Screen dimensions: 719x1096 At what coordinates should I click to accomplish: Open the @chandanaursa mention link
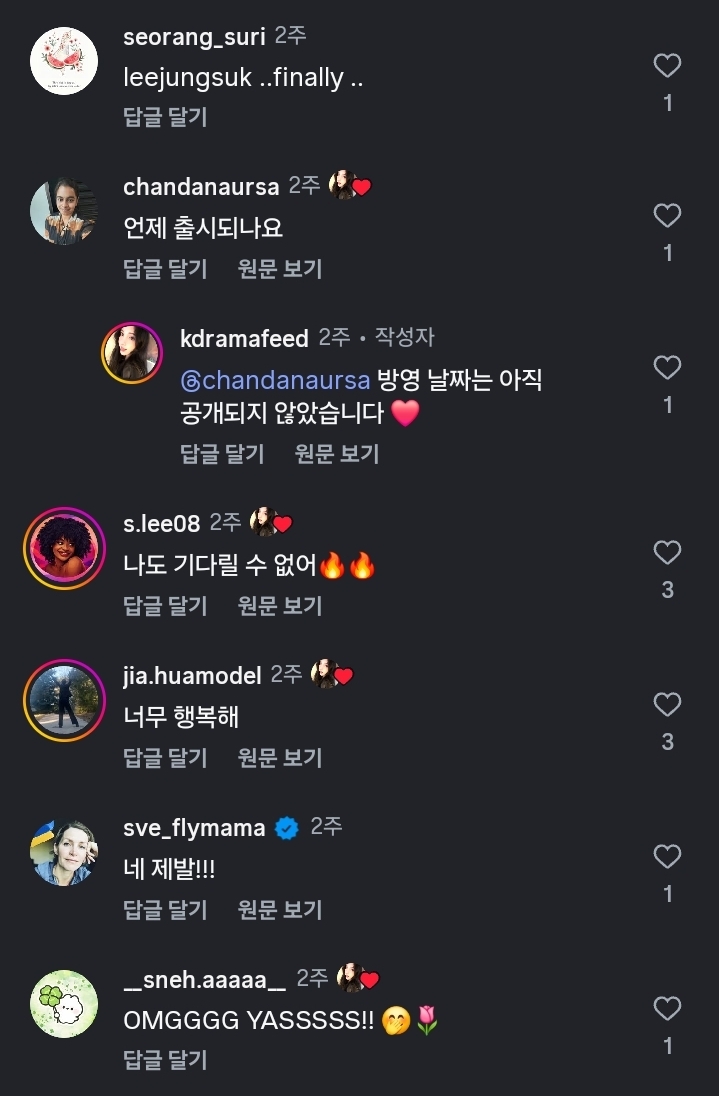tap(275, 381)
